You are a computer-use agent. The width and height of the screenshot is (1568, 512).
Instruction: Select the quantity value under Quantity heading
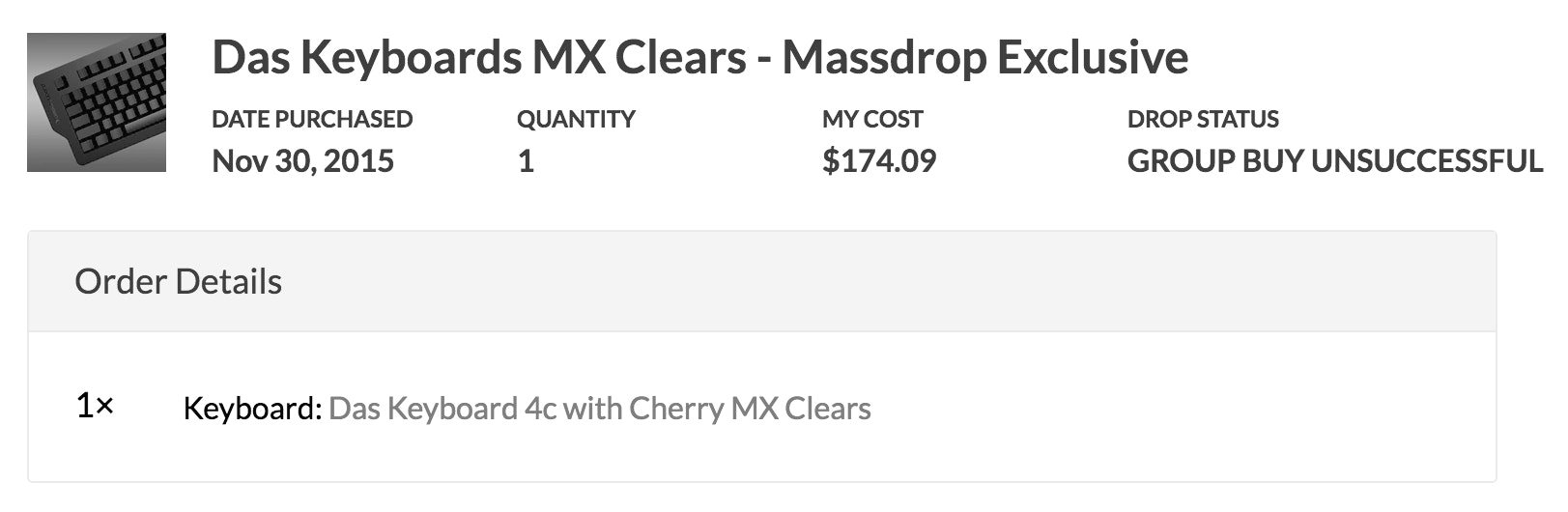point(526,160)
